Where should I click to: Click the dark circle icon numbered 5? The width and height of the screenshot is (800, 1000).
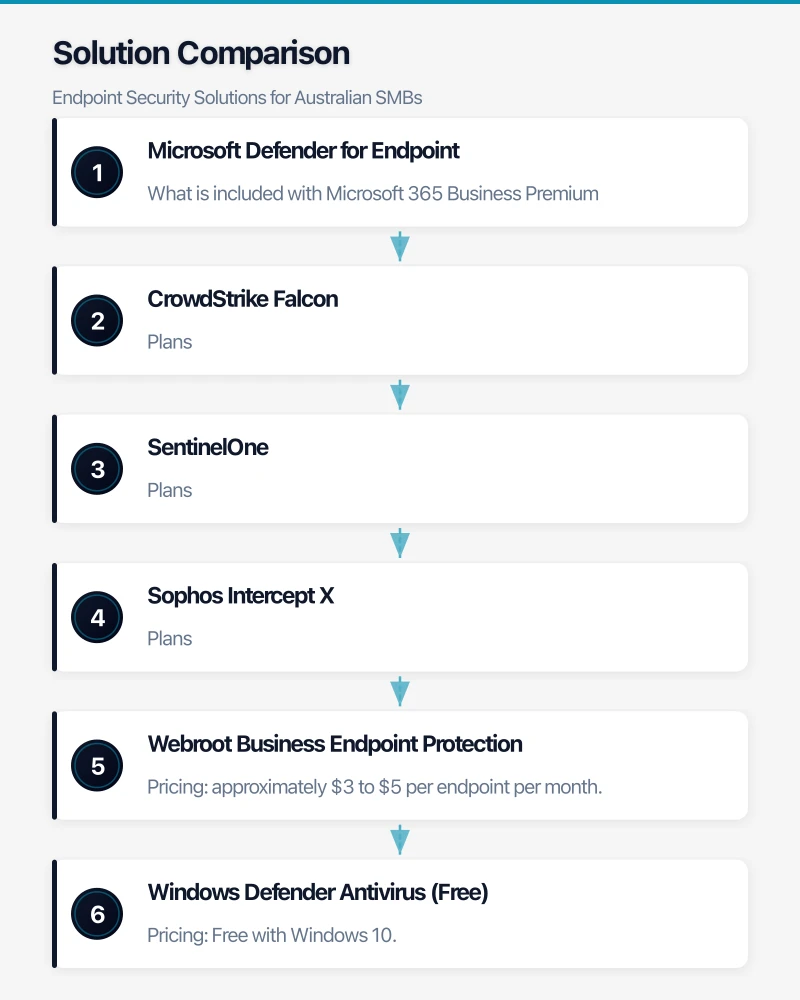(97, 765)
